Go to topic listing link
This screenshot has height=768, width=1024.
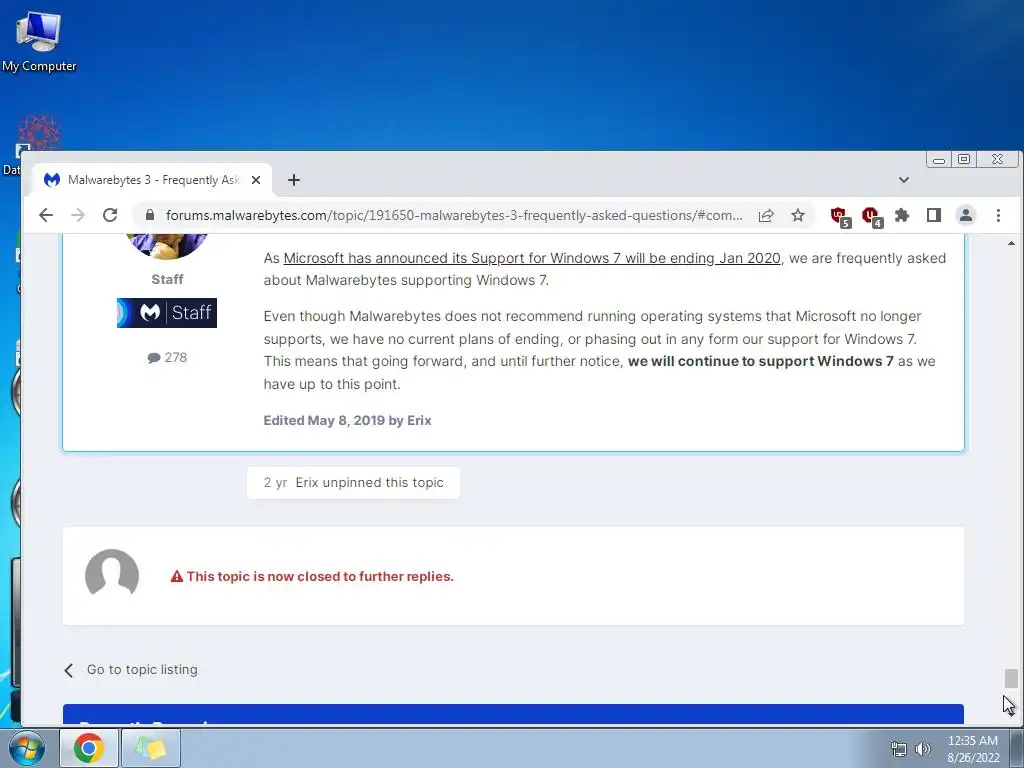pyautogui.click(x=131, y=669)
